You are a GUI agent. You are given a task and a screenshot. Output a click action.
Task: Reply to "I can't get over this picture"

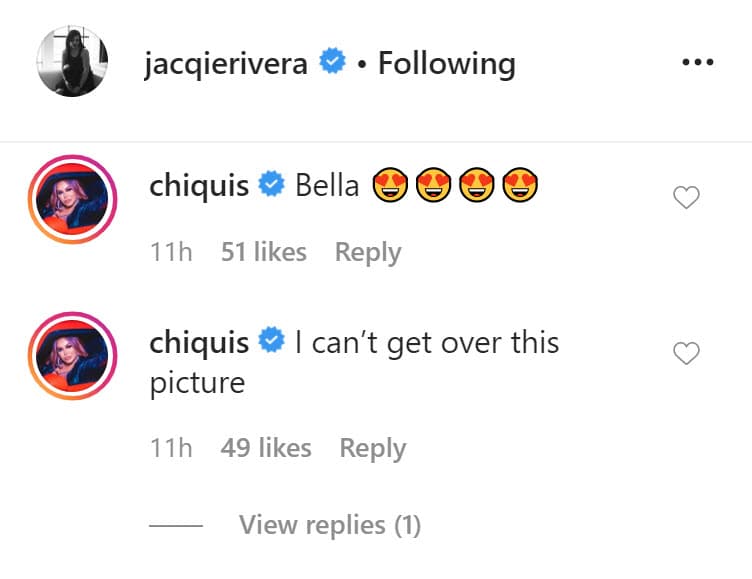pos(372,448)
